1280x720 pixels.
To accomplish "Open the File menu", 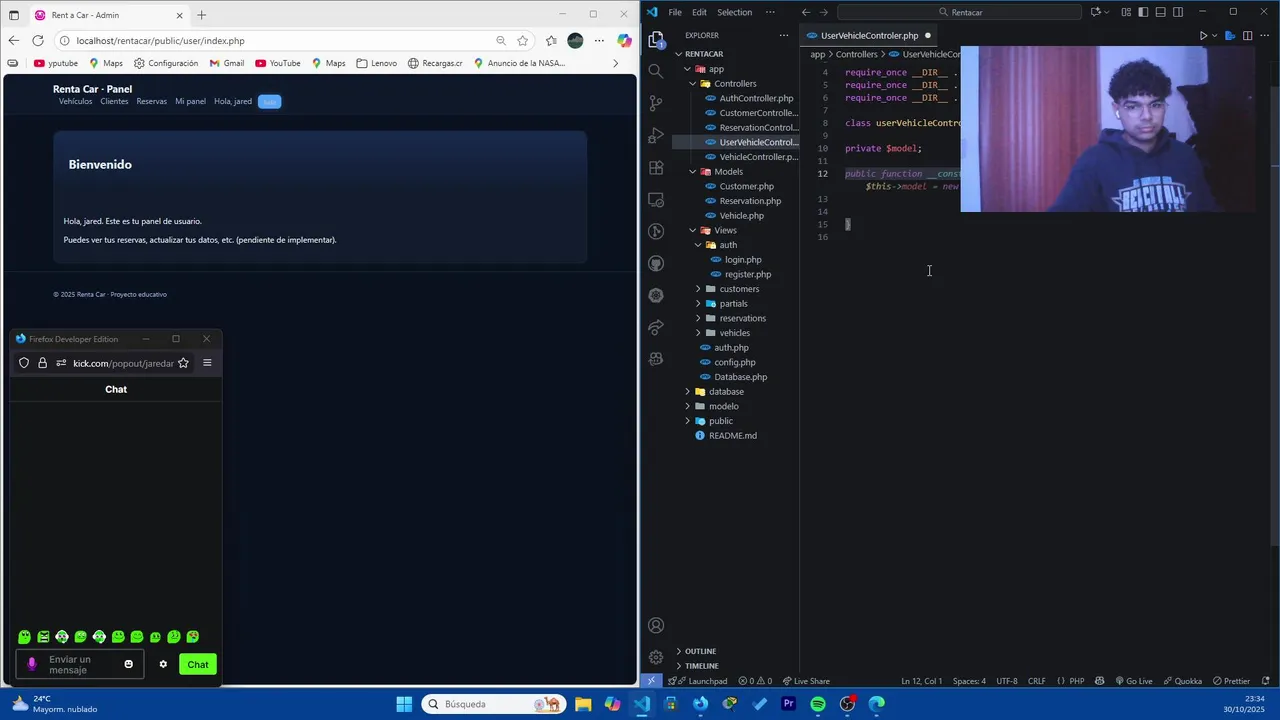I will 675,12.
